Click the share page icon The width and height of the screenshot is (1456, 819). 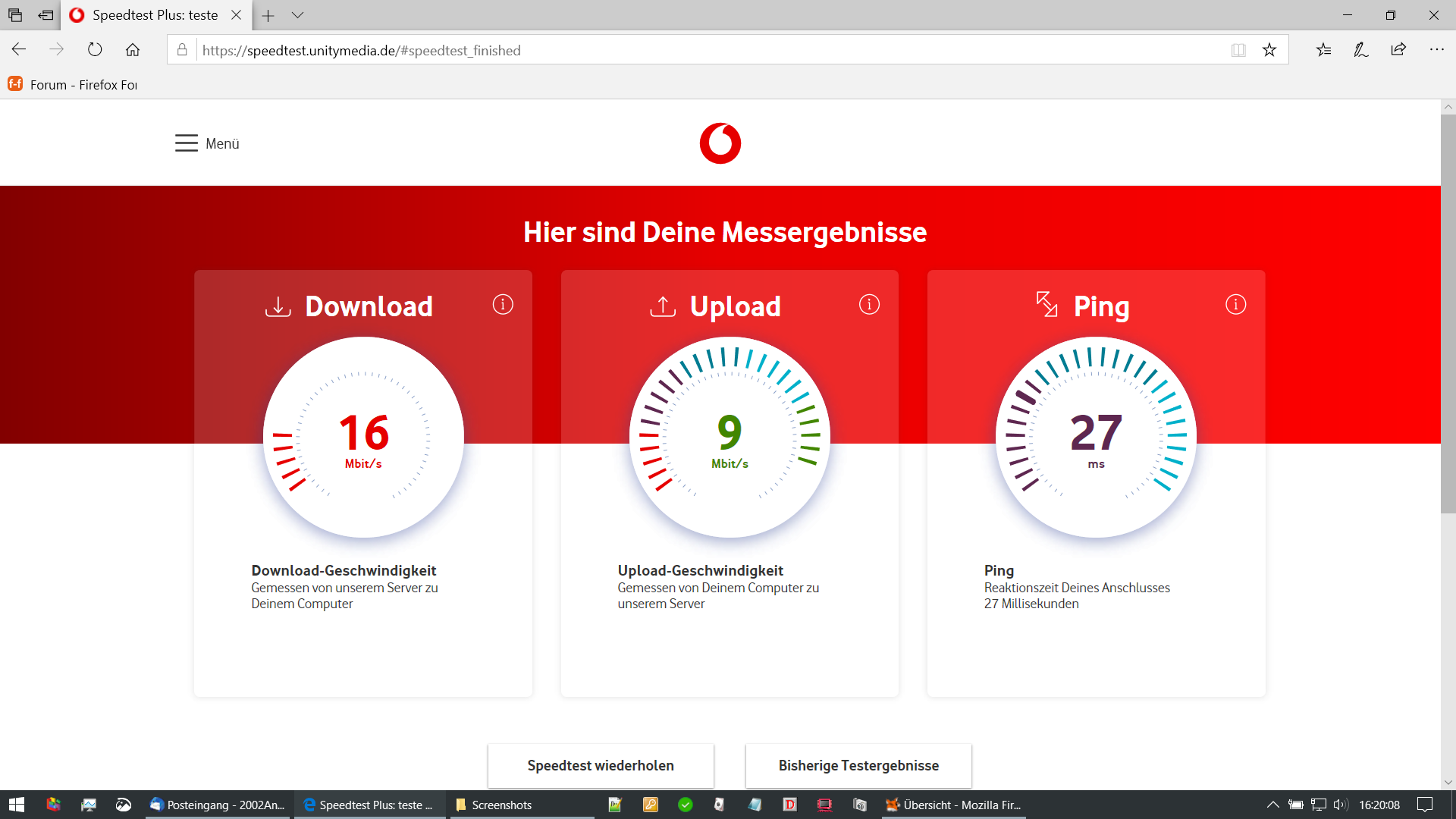click(1398, 50)
